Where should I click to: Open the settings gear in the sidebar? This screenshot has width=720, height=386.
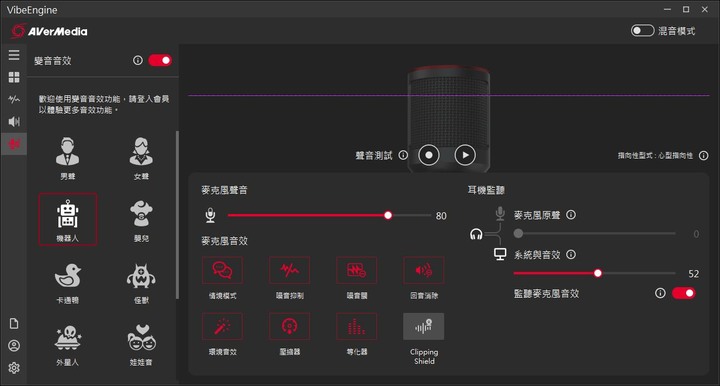click(x=14, y=368)
